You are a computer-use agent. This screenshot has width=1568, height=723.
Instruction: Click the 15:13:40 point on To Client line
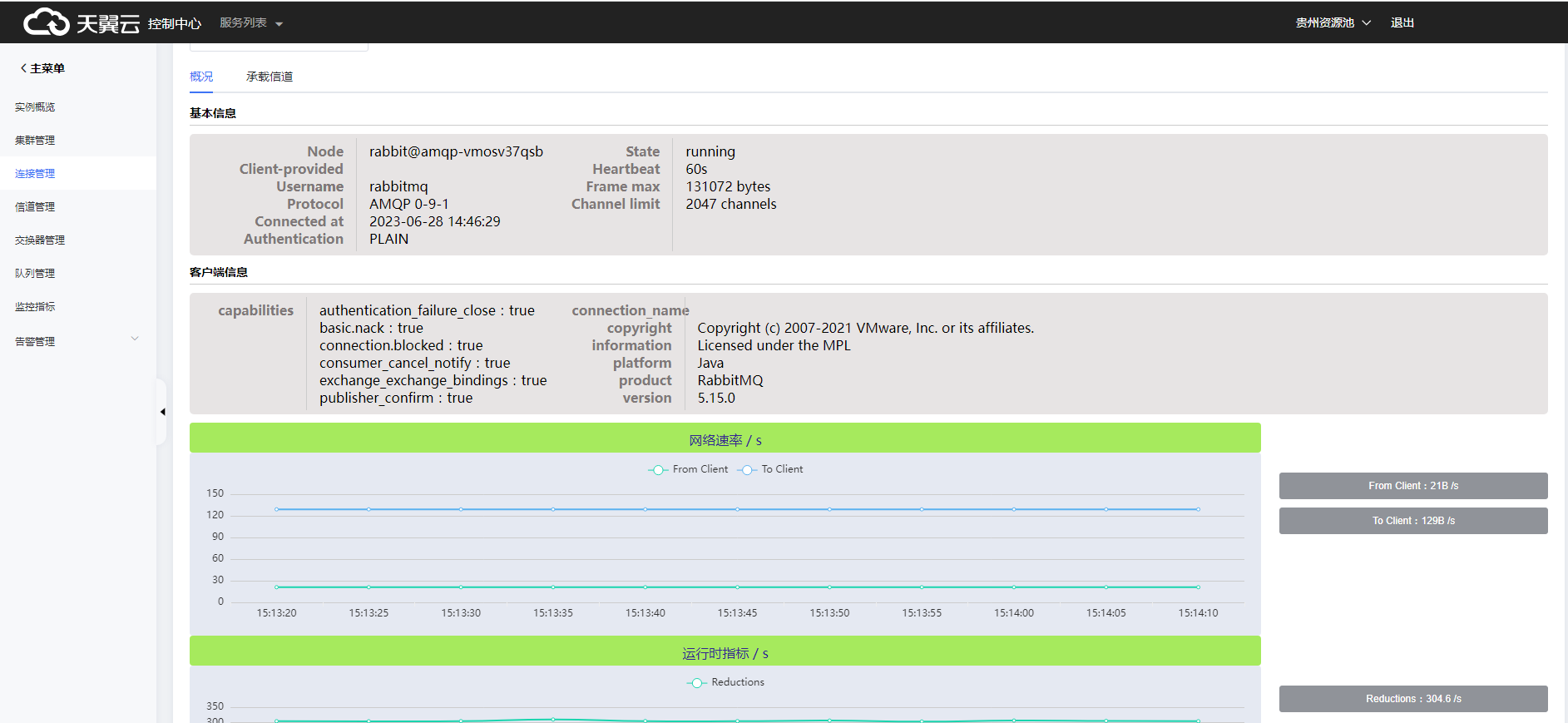(646, 509)
